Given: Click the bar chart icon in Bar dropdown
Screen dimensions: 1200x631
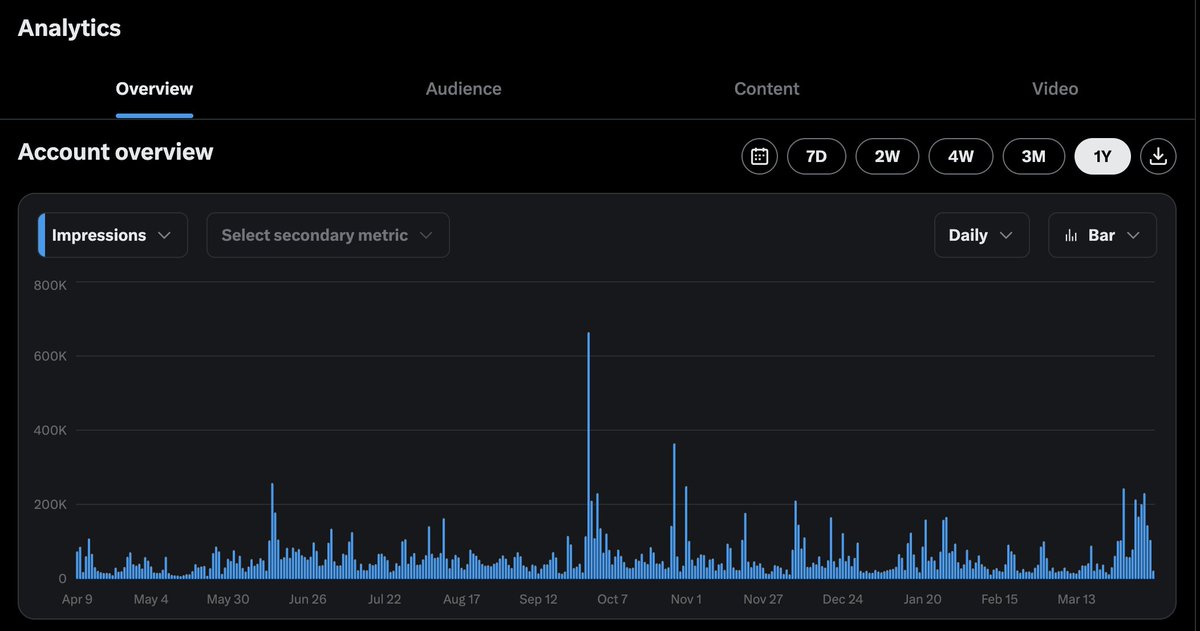Looking at the screenshot, I should pyautogui.click(x=1071, y=235).
